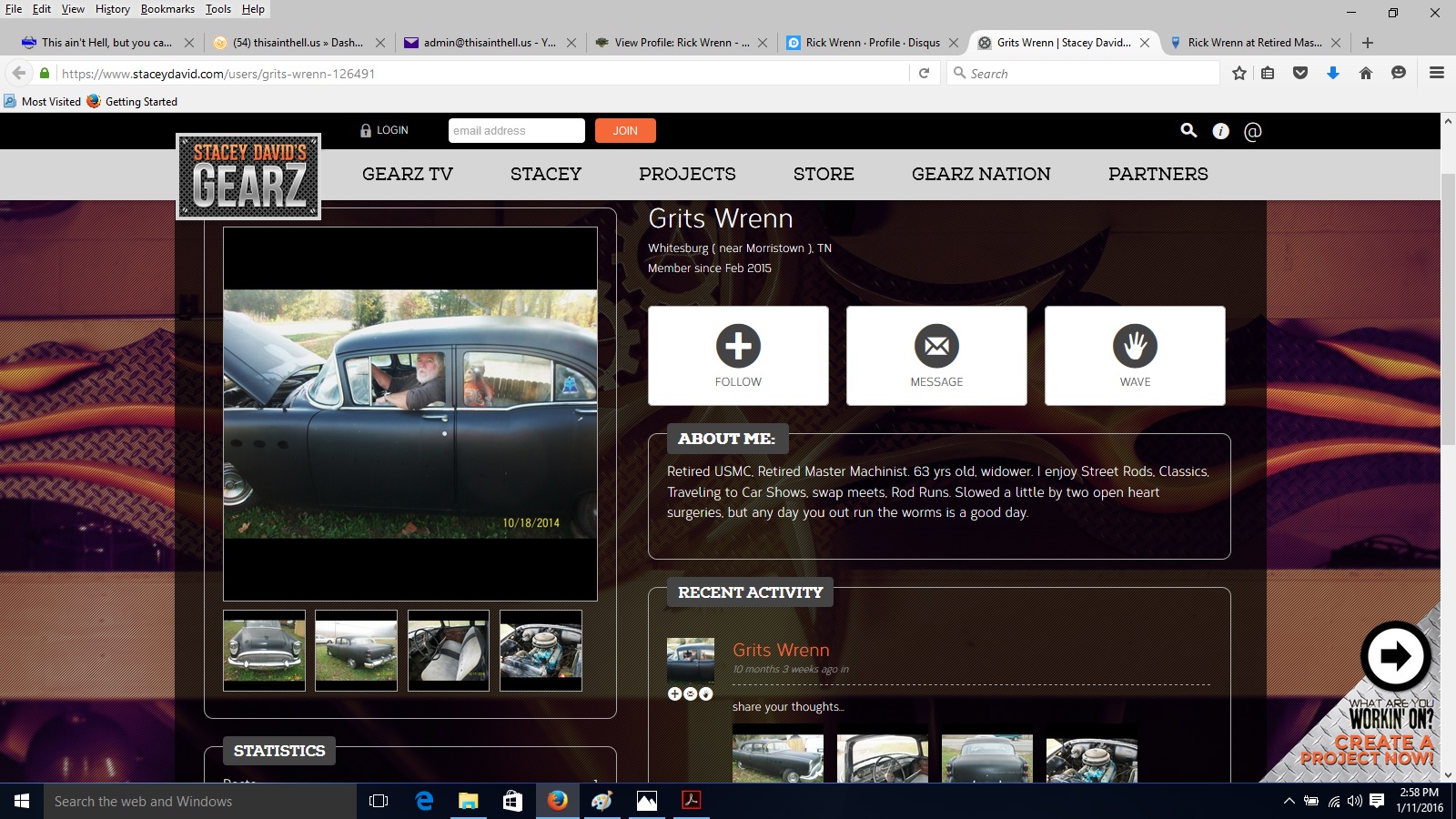Click the LOGIN link
Image resolution: width=1456 pixels, height=819 pixels.
click(x=384, y=130)
